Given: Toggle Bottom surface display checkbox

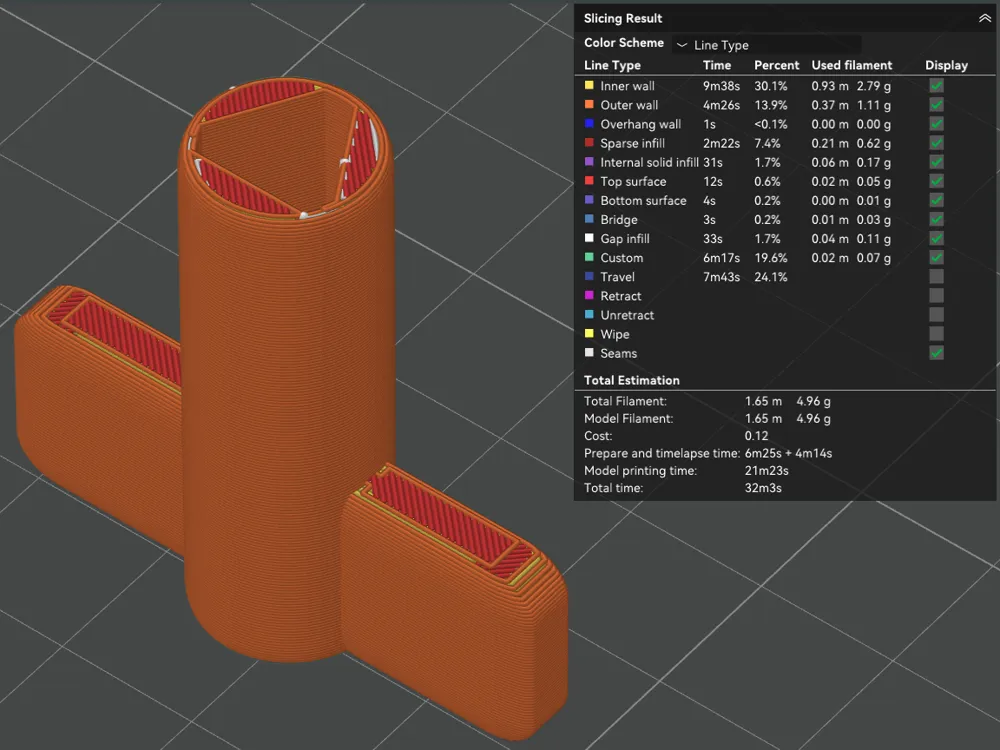Looking at the screenshot, I should click(x=936, y=200).
